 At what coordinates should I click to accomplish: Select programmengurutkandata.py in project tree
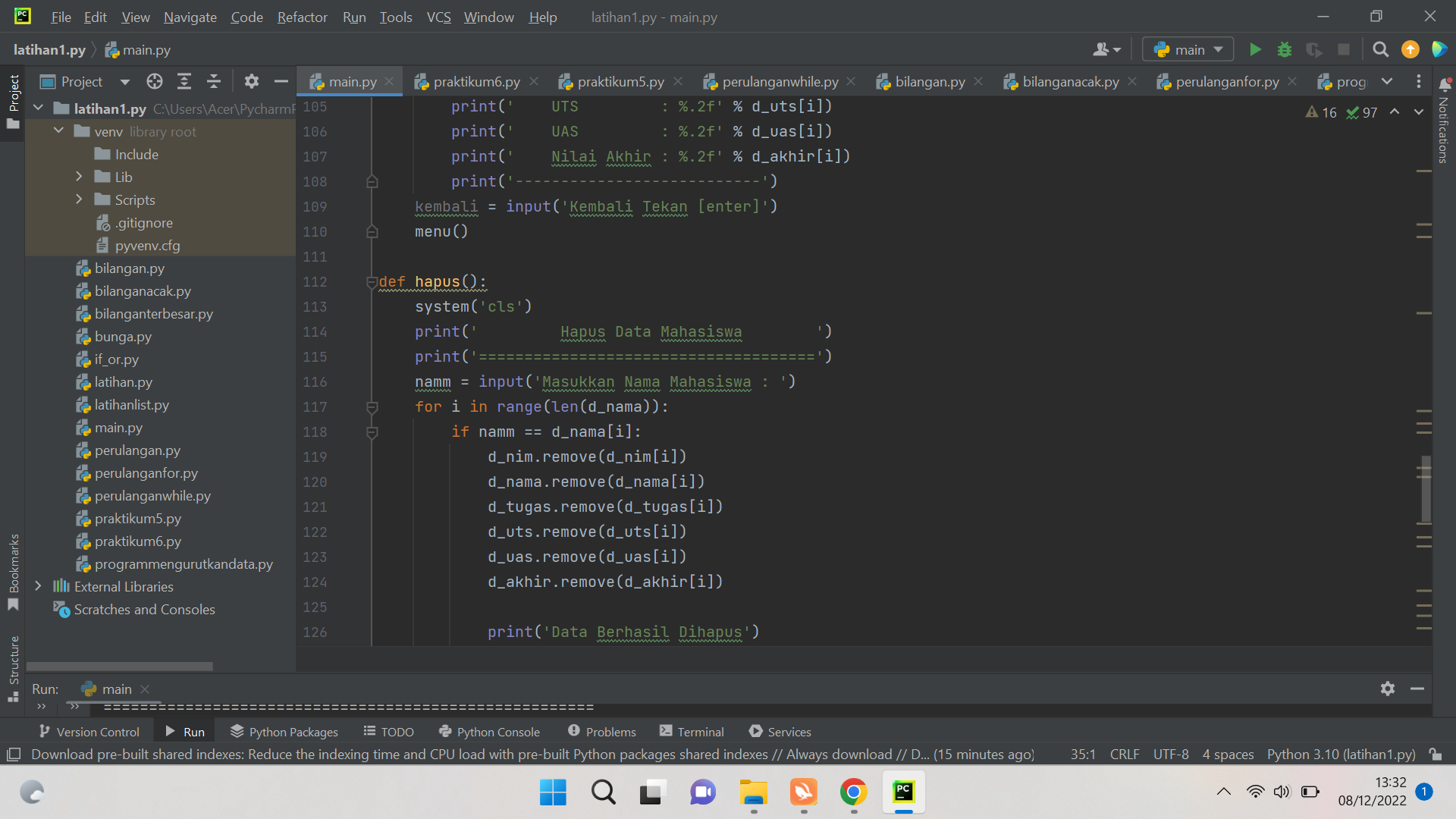pos(183,564)
